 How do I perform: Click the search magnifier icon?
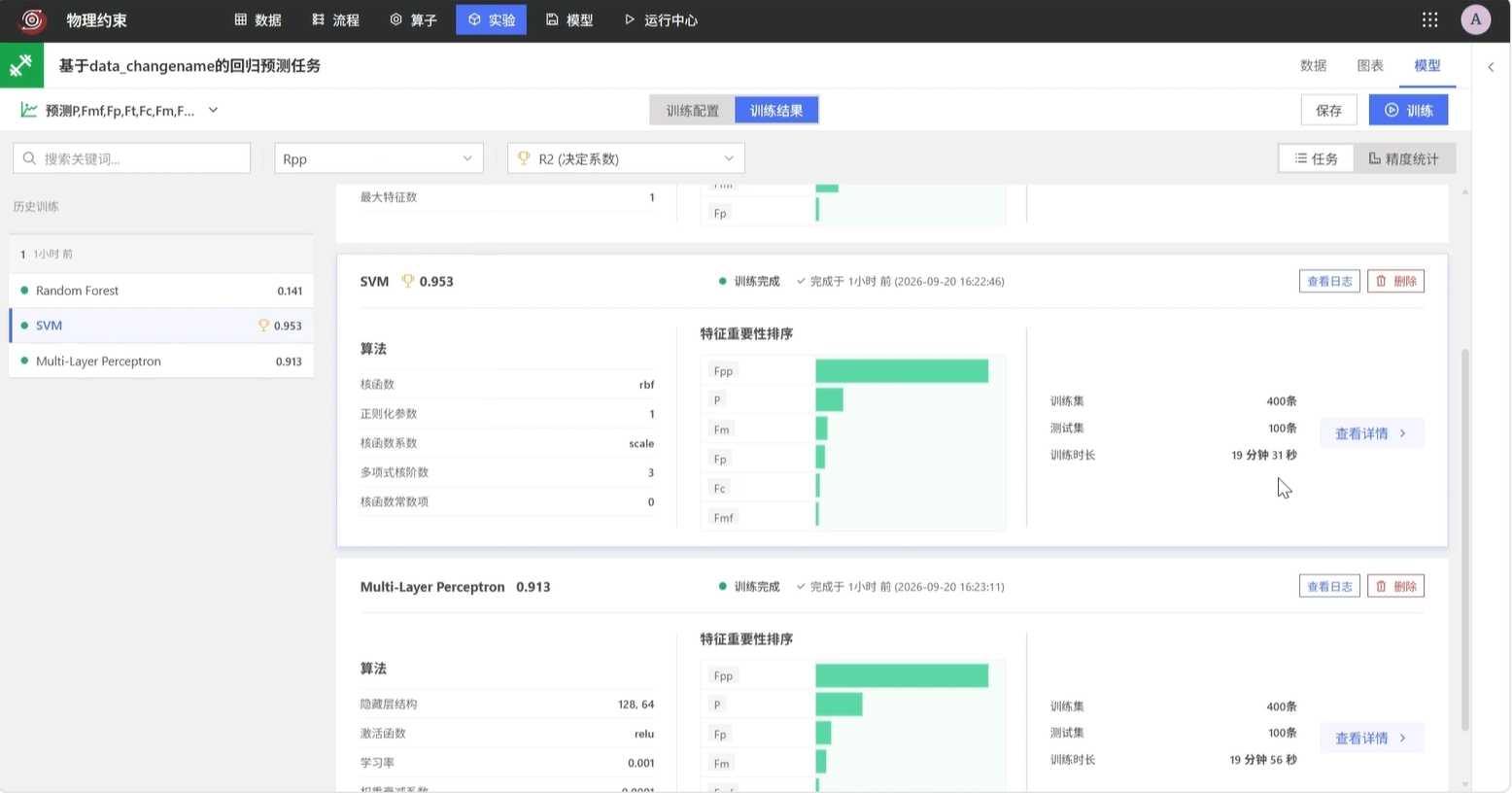[29, 158]
